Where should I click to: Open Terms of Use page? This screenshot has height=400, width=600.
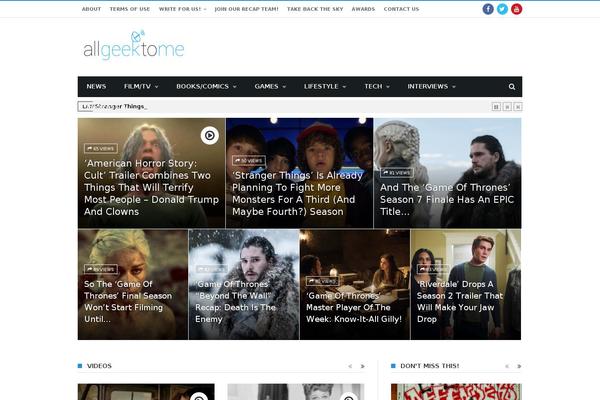click(130, 9)
